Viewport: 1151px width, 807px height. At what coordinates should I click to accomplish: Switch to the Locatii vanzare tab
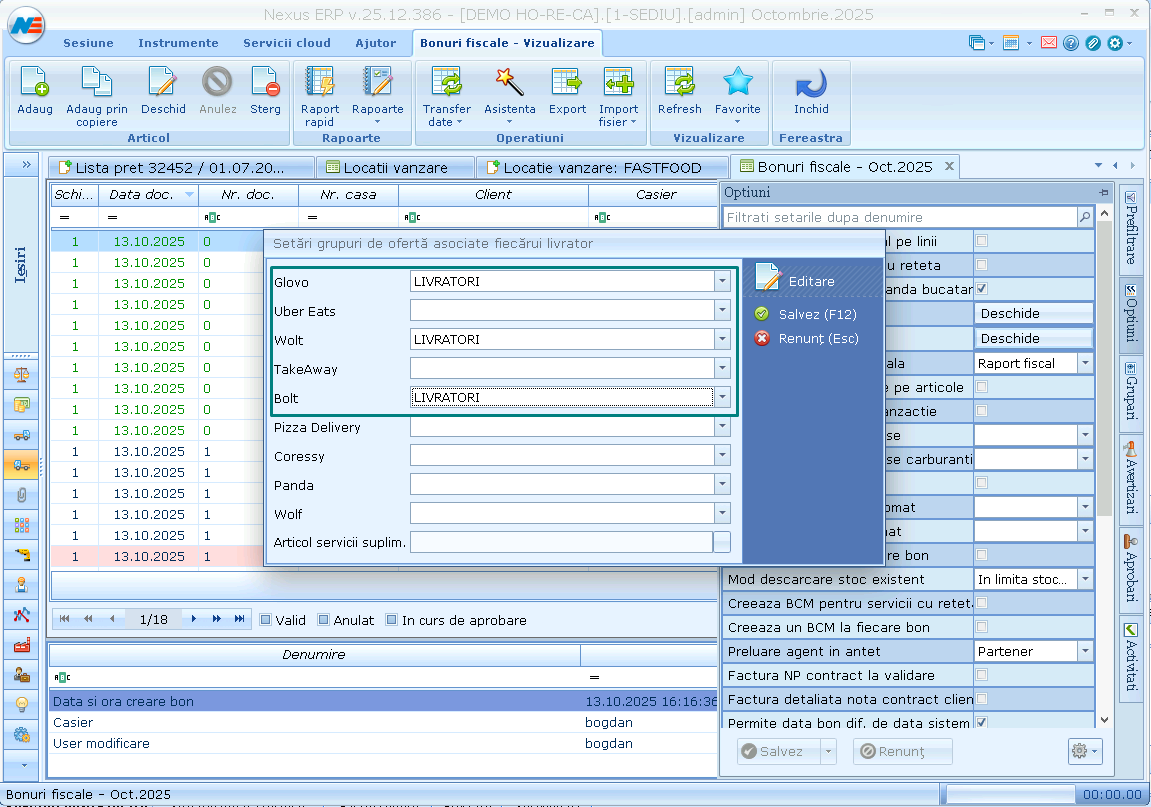394,167
